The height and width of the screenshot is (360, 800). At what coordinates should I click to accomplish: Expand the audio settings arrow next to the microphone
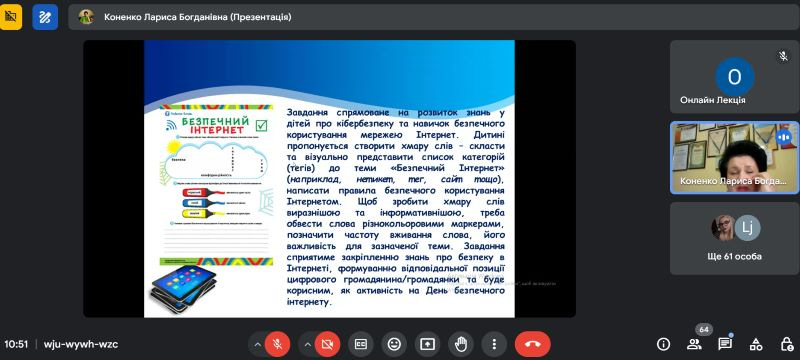tap(257, 344)
